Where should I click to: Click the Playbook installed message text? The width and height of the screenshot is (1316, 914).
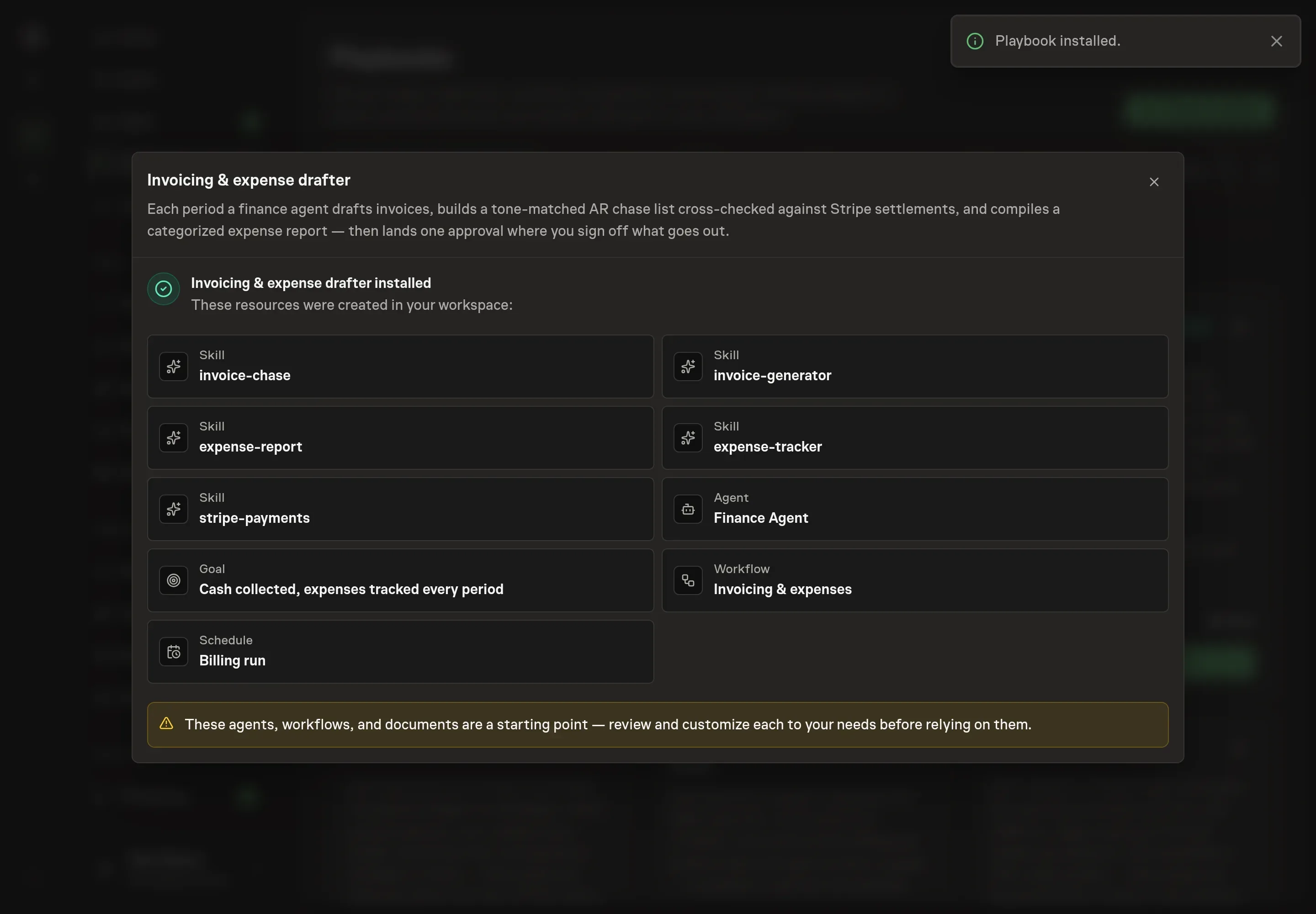(x=1058, y=41)
